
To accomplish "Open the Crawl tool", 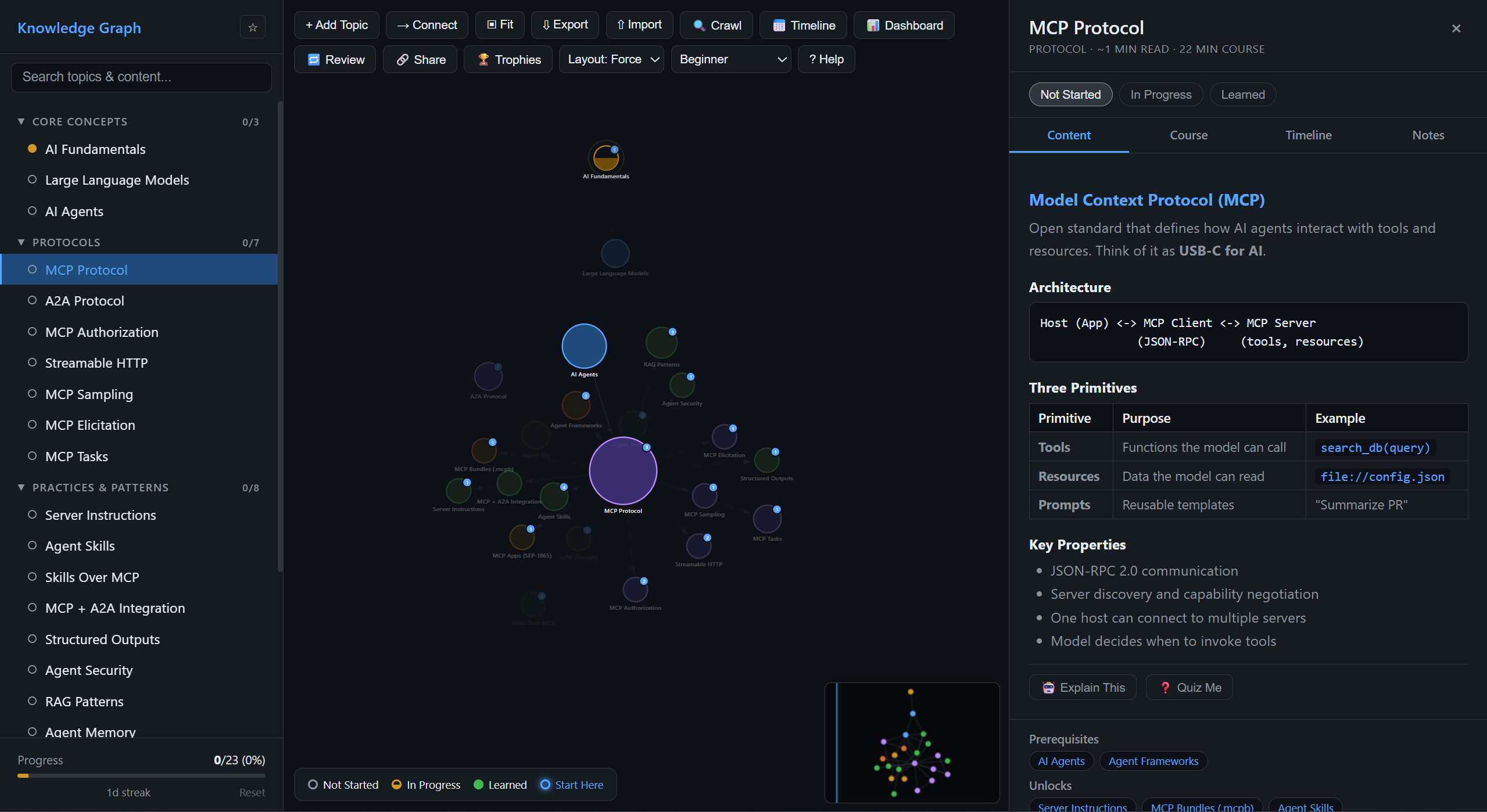I will (716, 25).
